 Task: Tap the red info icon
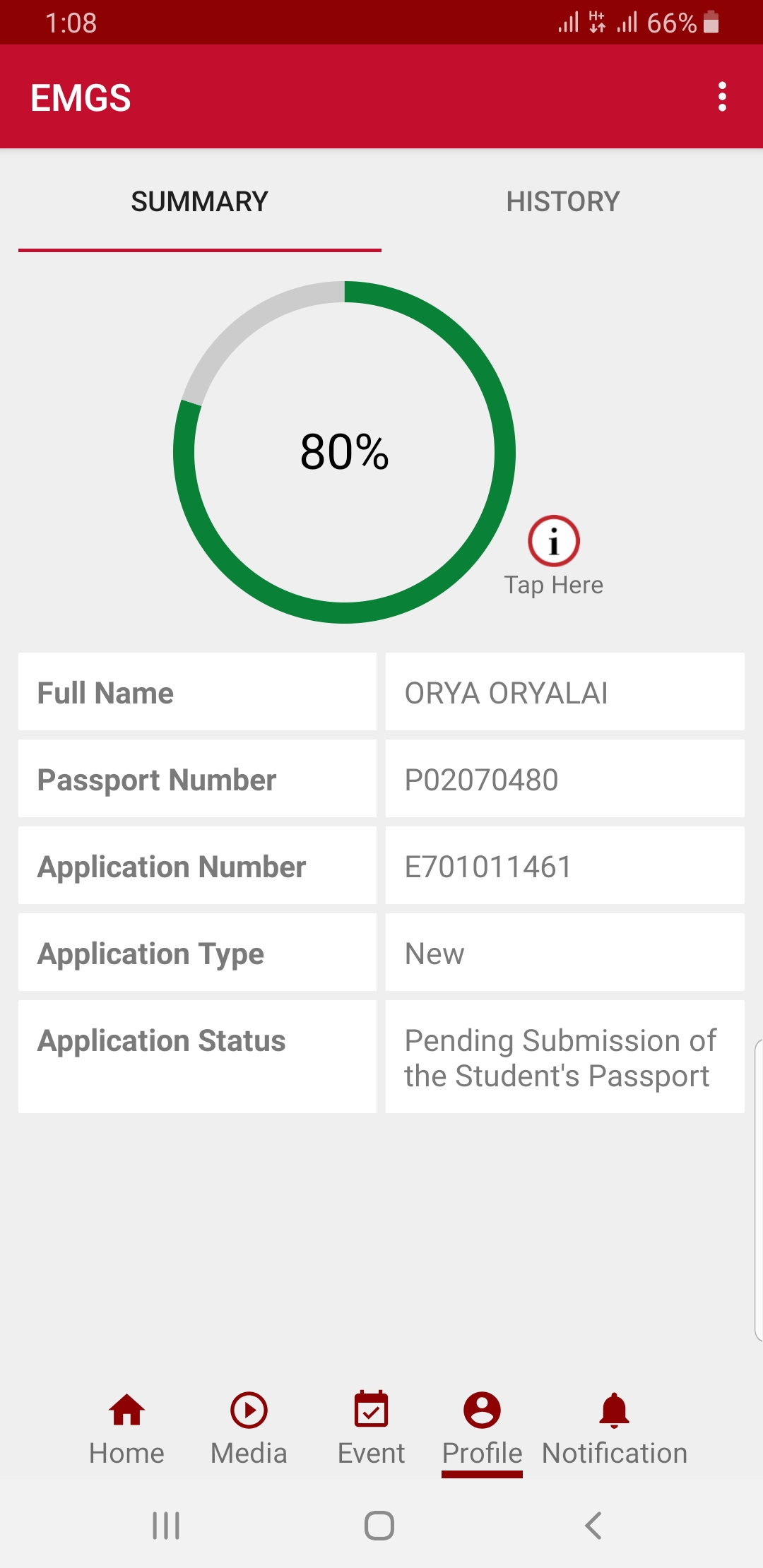coord(554,541)
